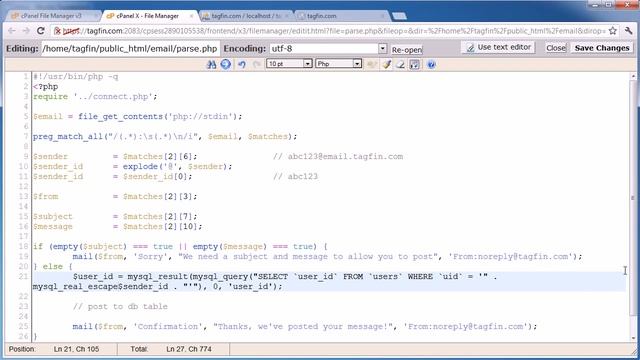
Task: Click the preg_match_all line
Action: 165,137
